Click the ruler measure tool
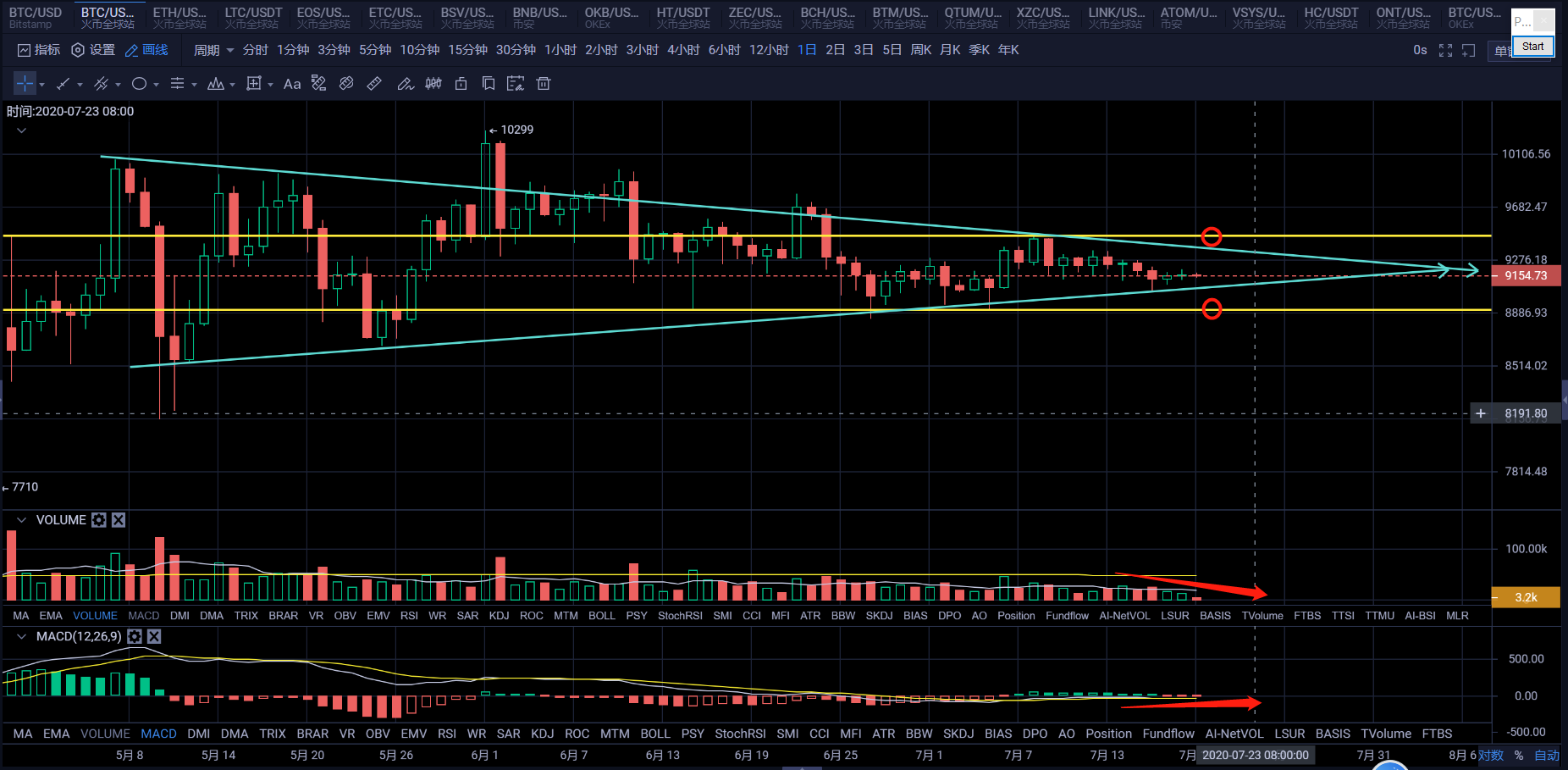Image resolution: width=1568 pixels, height=770 pixels. click(374, 83)
